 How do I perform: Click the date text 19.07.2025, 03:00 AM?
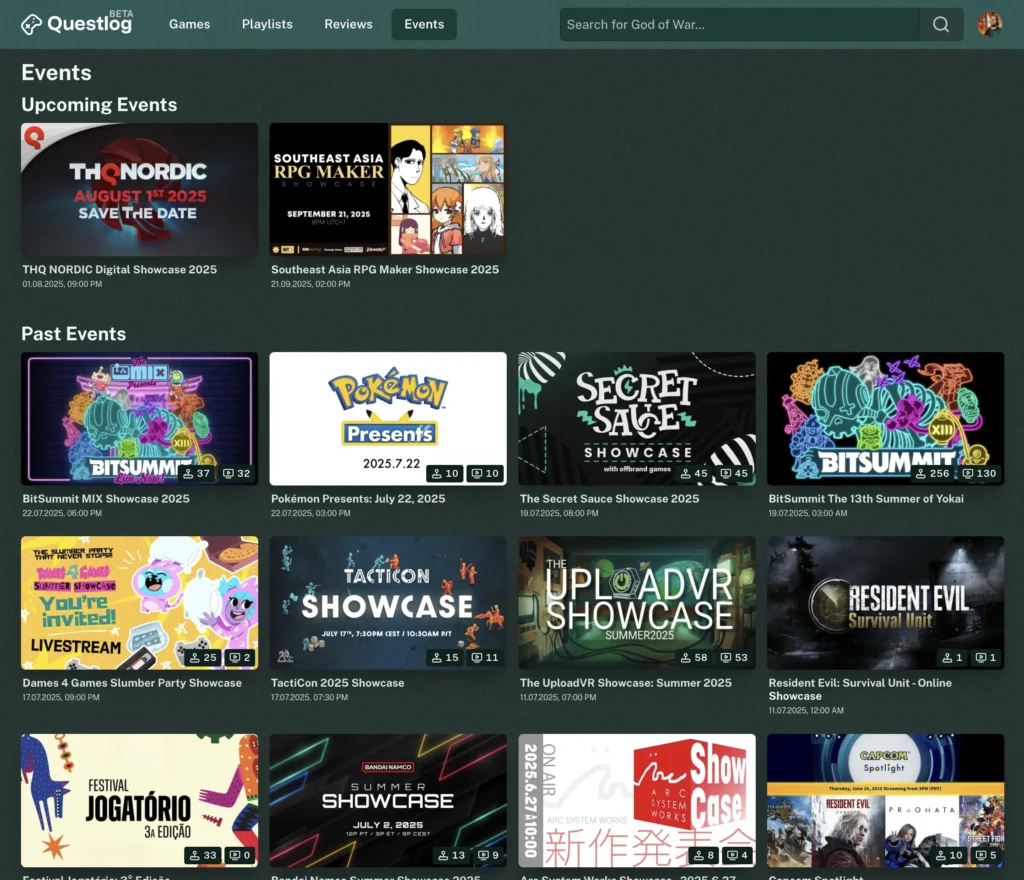(x=808, y=513)
